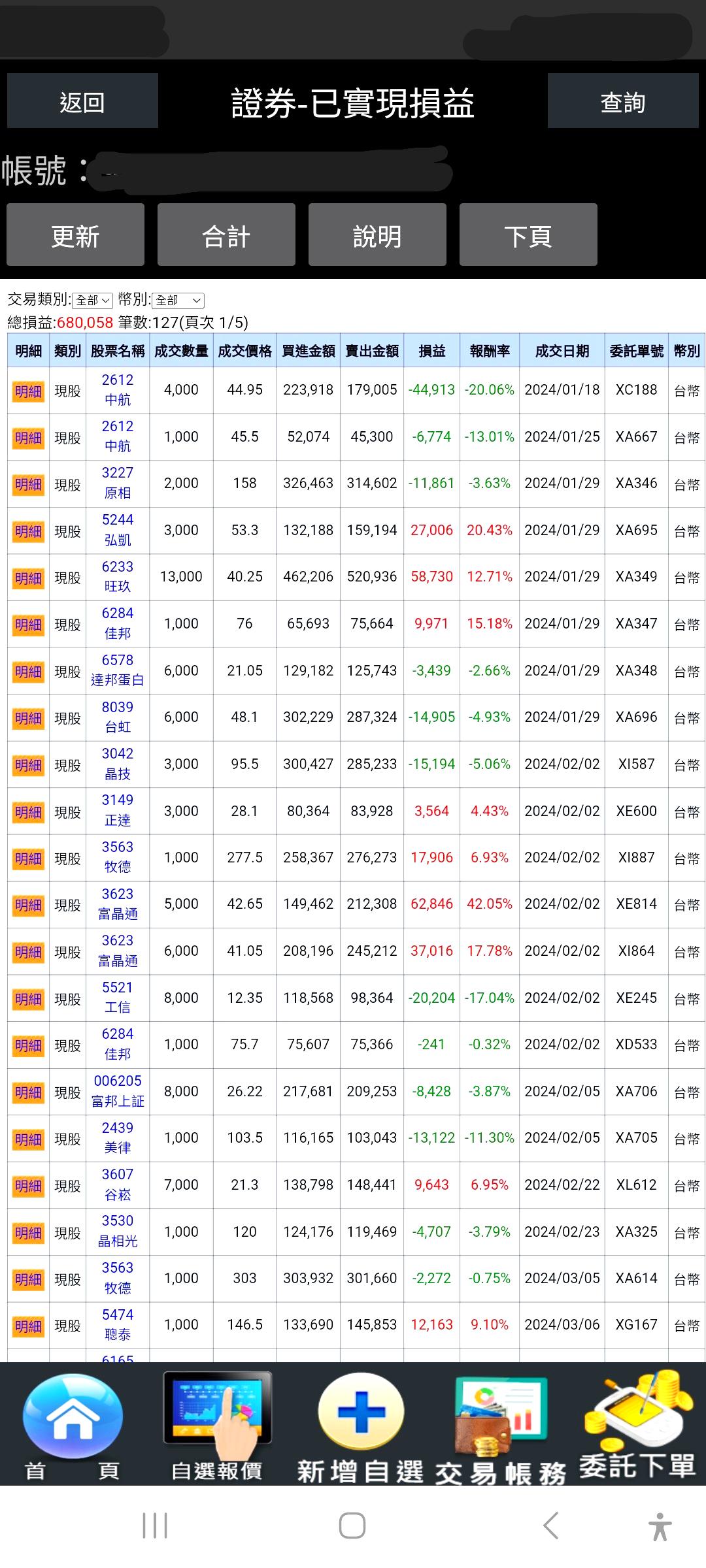Expand the 幣別 currency dropdown
This screenshot has width=706, height=1568.
[x=178, y=301]
